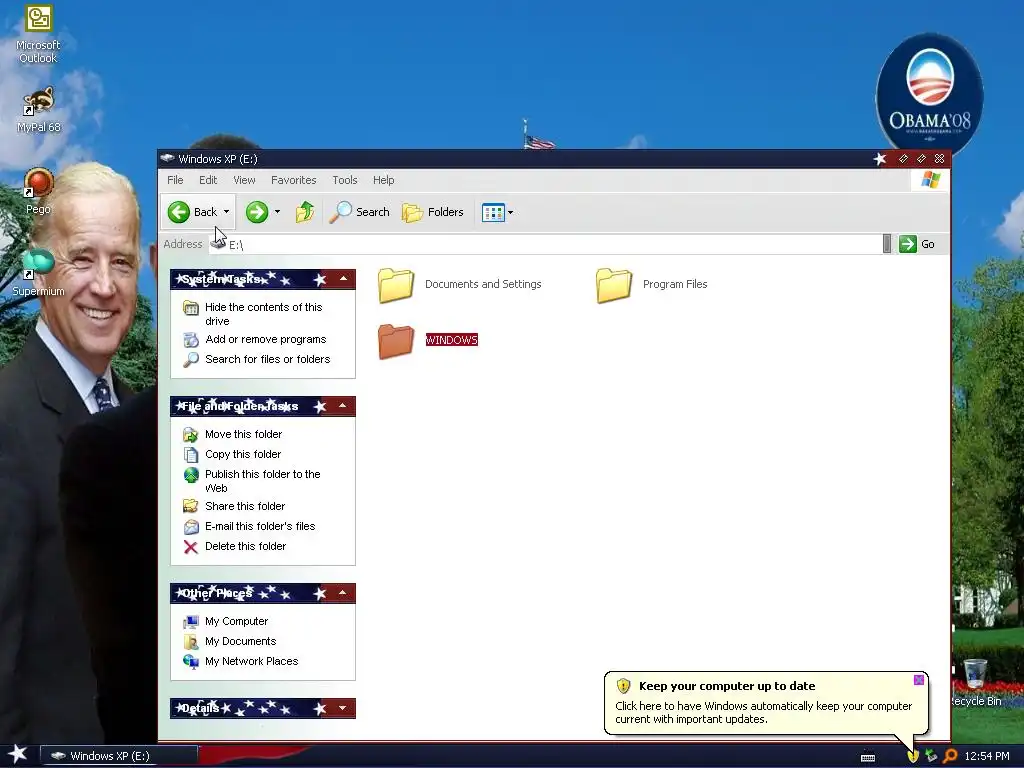Open the Edit menu

point(208,180)
